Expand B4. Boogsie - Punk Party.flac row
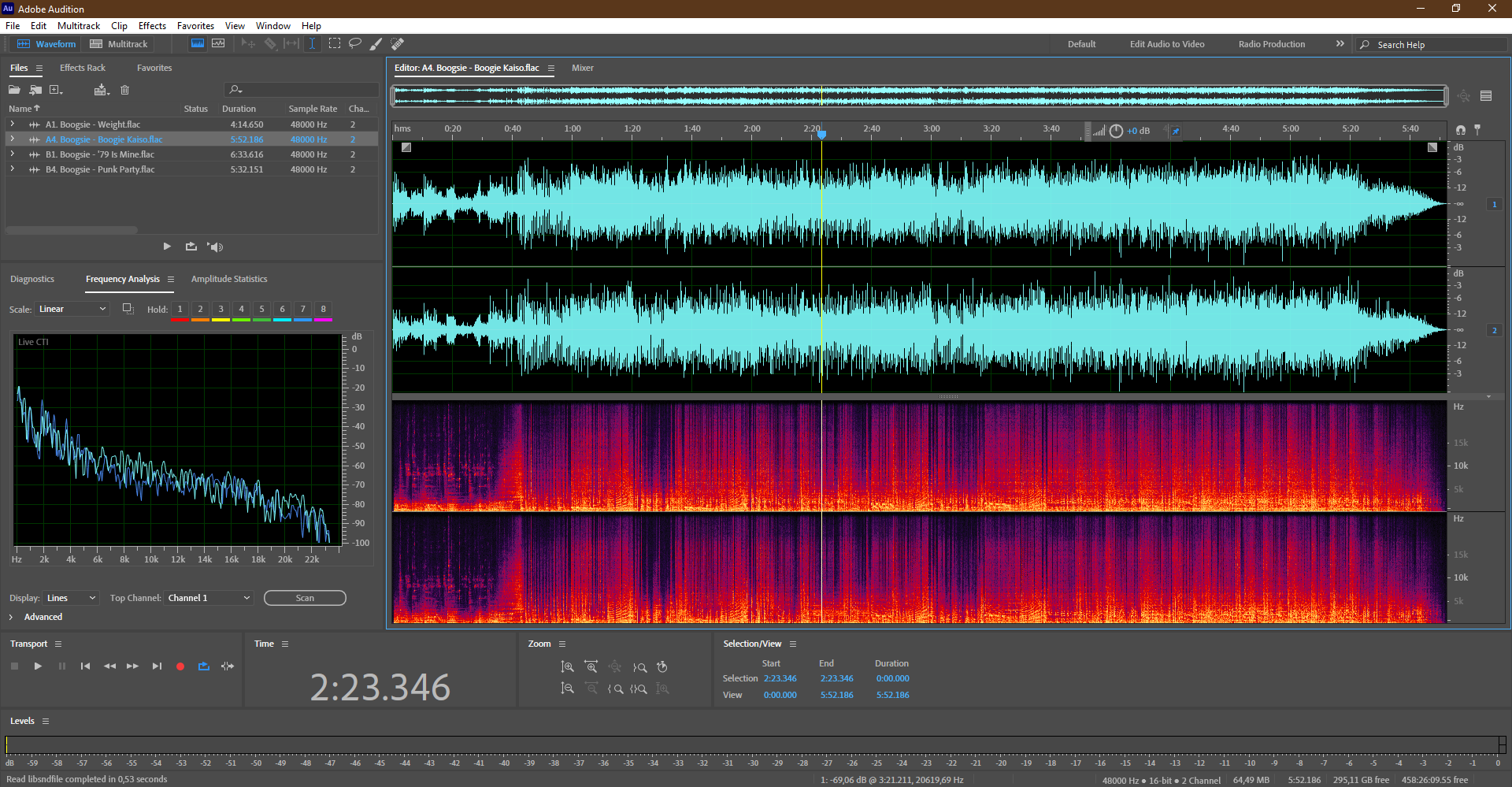The width and height of the screenshot is (1512, 787). pyautogui.click(x=12, y=169)
